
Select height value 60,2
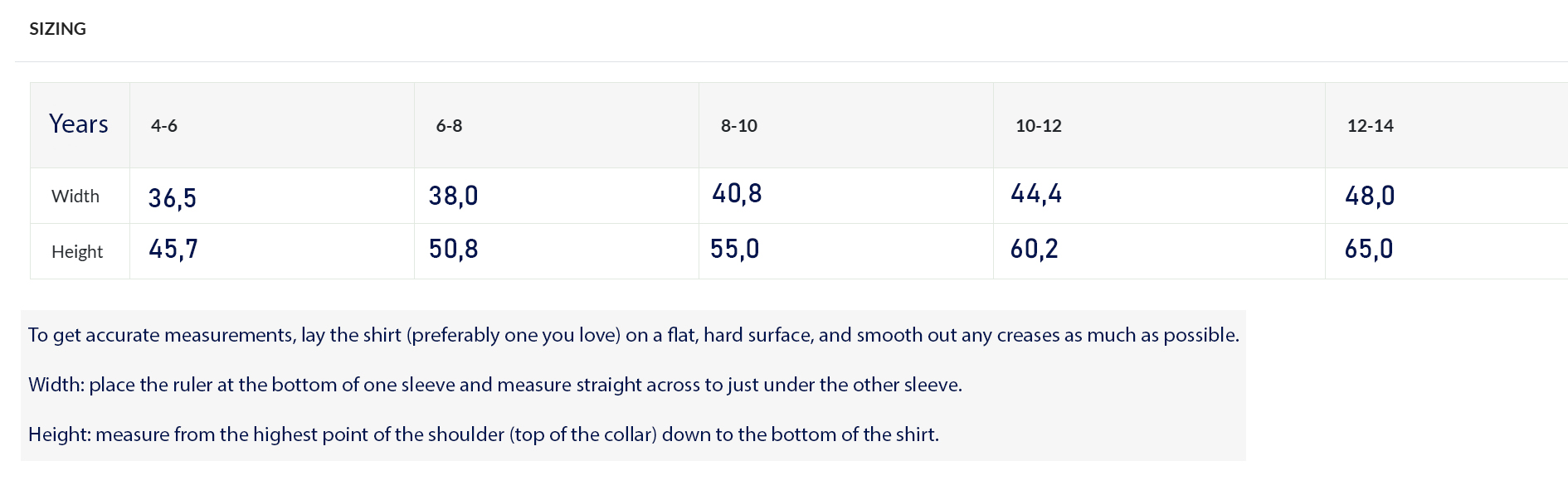point(1035,249)
